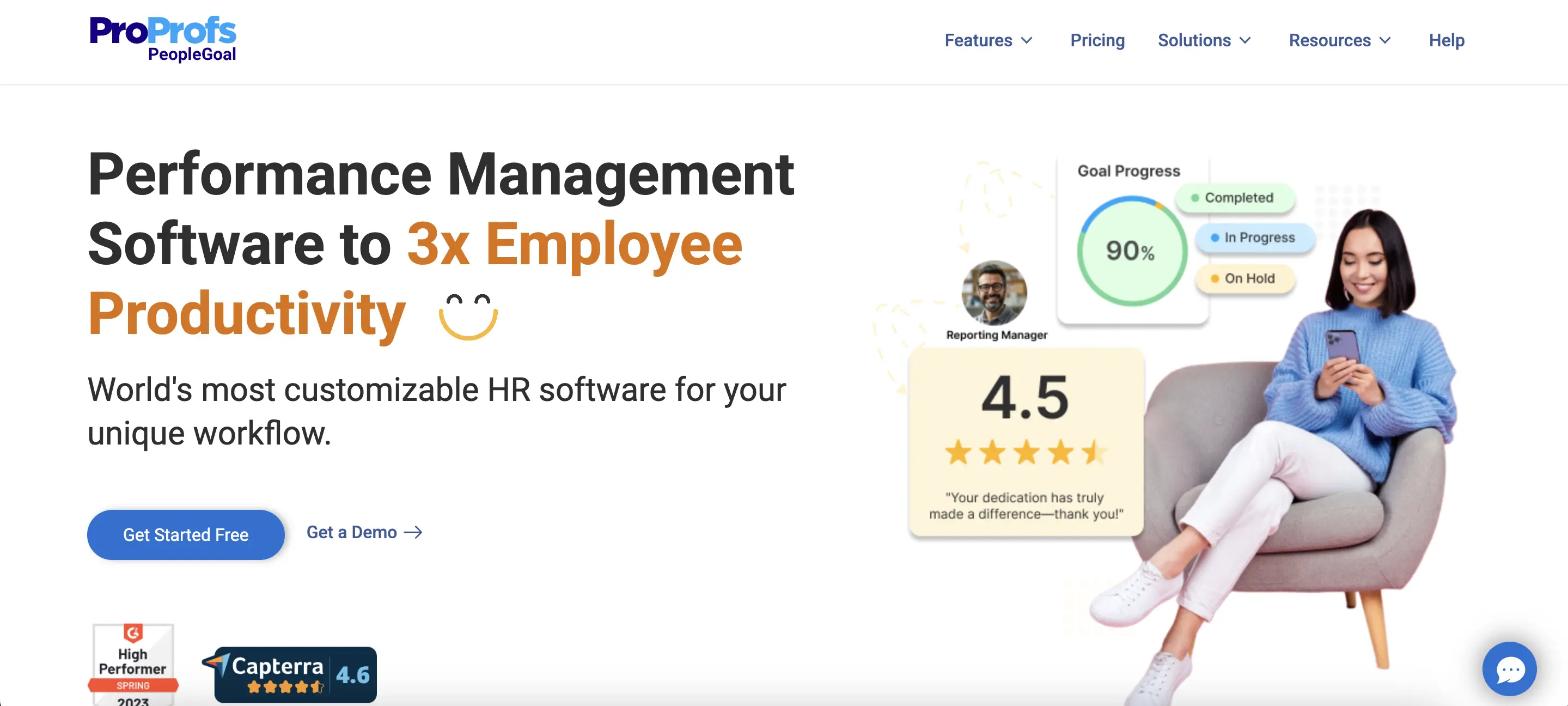The width and height of the screenshot is (1568, 706).
Task: Click the smiley face icon beside Productivity
Action: (x=468, y=316)
